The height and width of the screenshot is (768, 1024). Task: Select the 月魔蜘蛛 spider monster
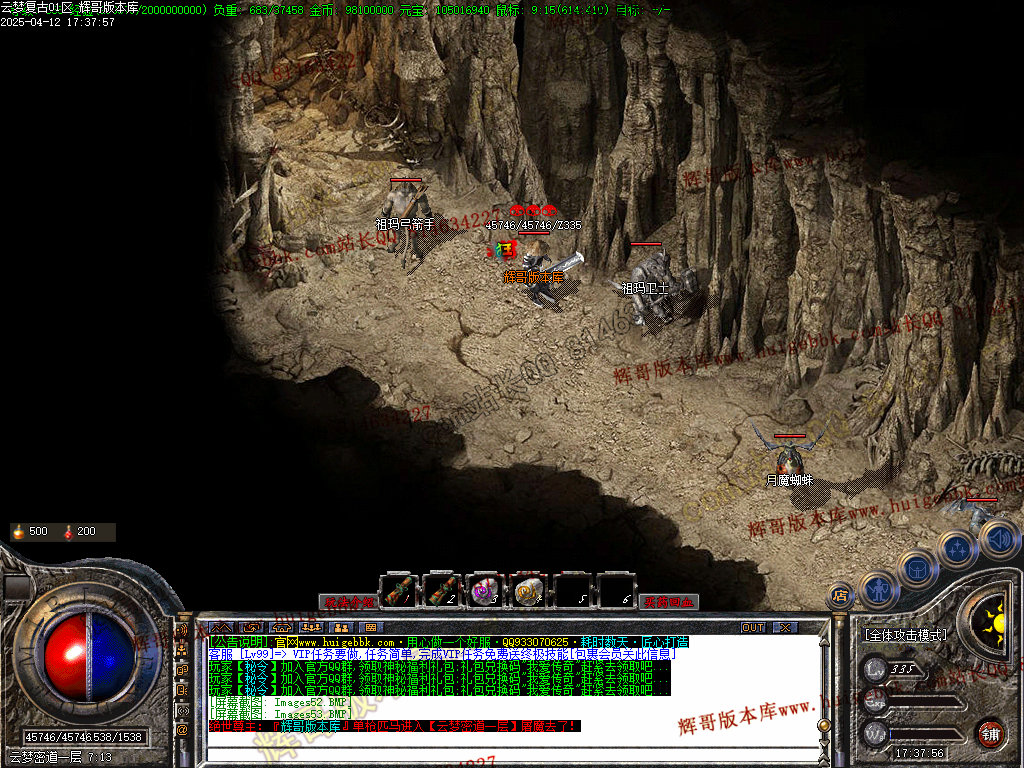coord(789,457)
